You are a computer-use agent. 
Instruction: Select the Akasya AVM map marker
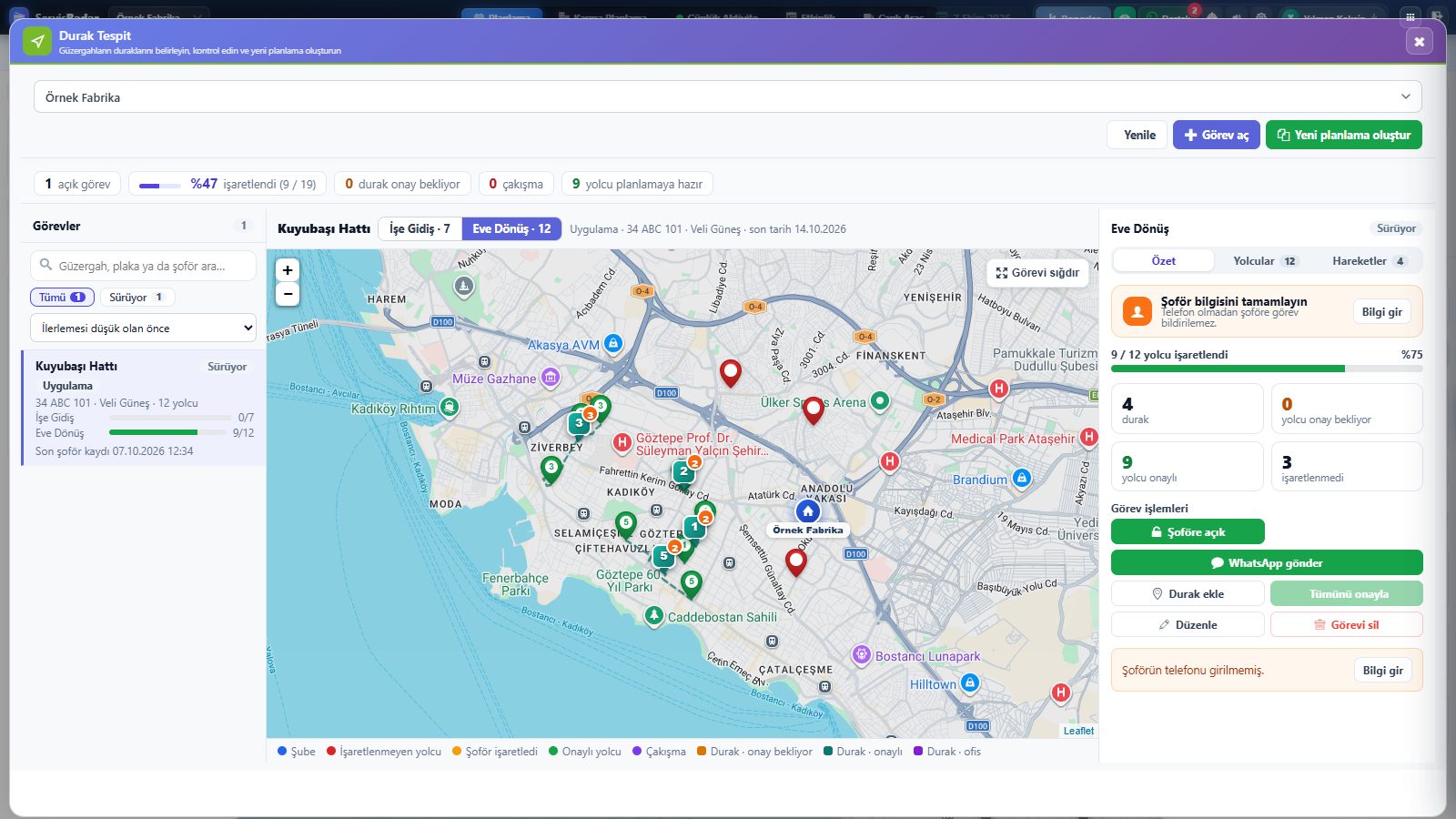click(x=613, y=344)
